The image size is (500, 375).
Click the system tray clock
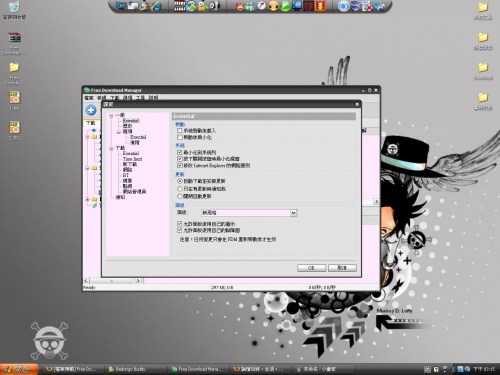[484, 369]
